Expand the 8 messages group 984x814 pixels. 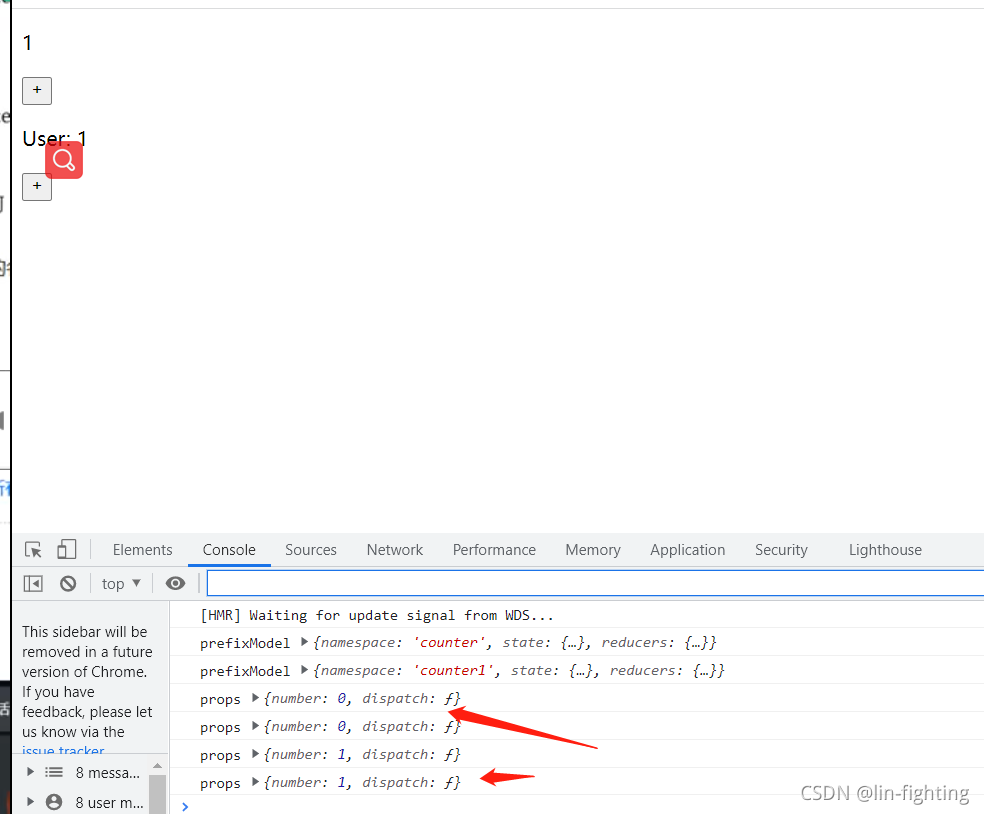(x=30, y=772)
